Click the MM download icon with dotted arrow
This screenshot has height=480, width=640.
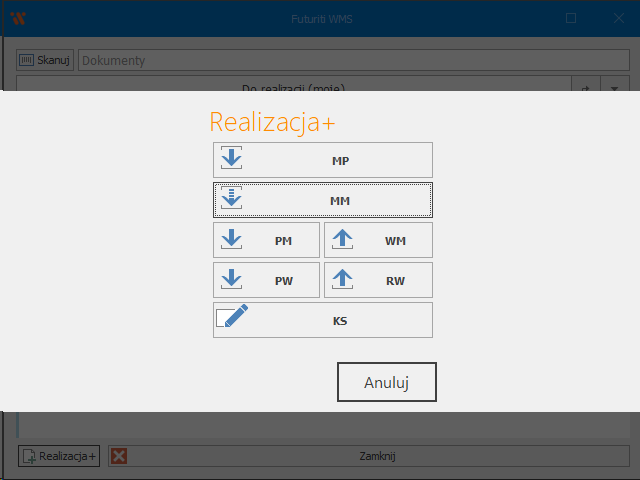[232, 200]
